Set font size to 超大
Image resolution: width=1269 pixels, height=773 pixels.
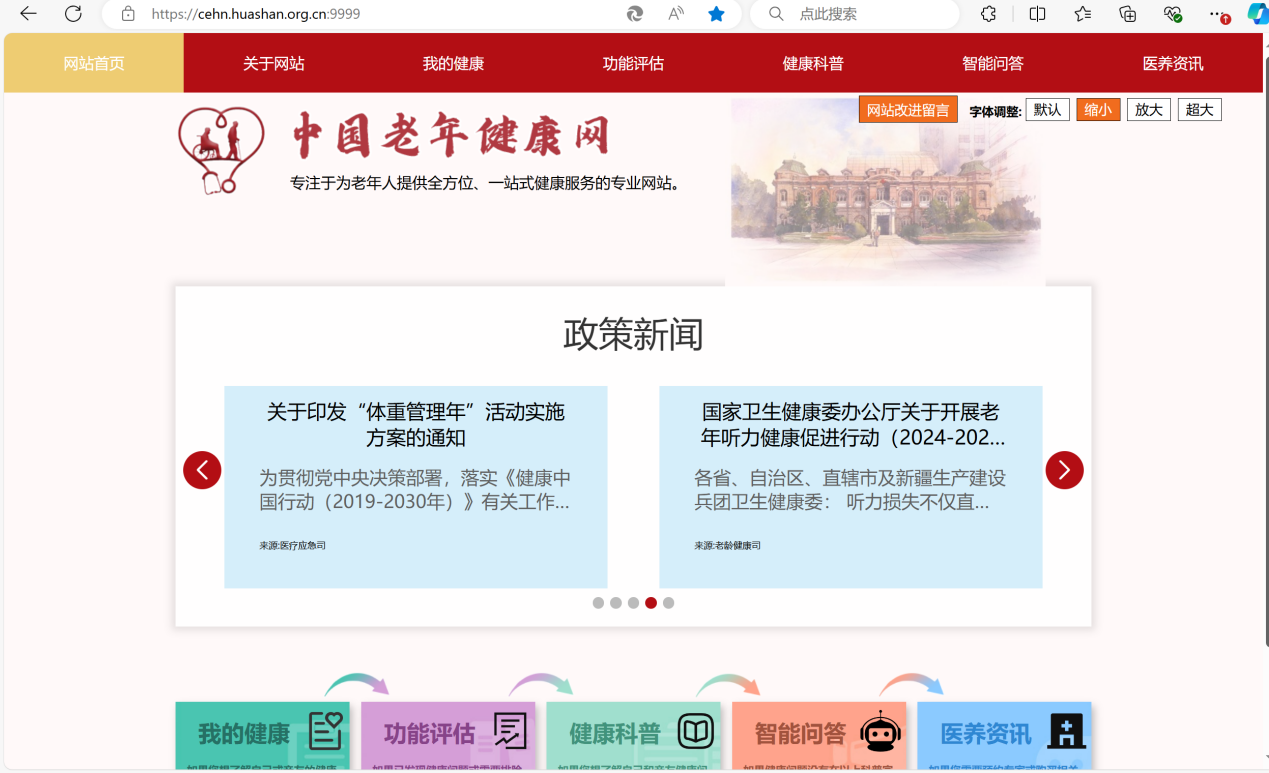[1199, 110]
